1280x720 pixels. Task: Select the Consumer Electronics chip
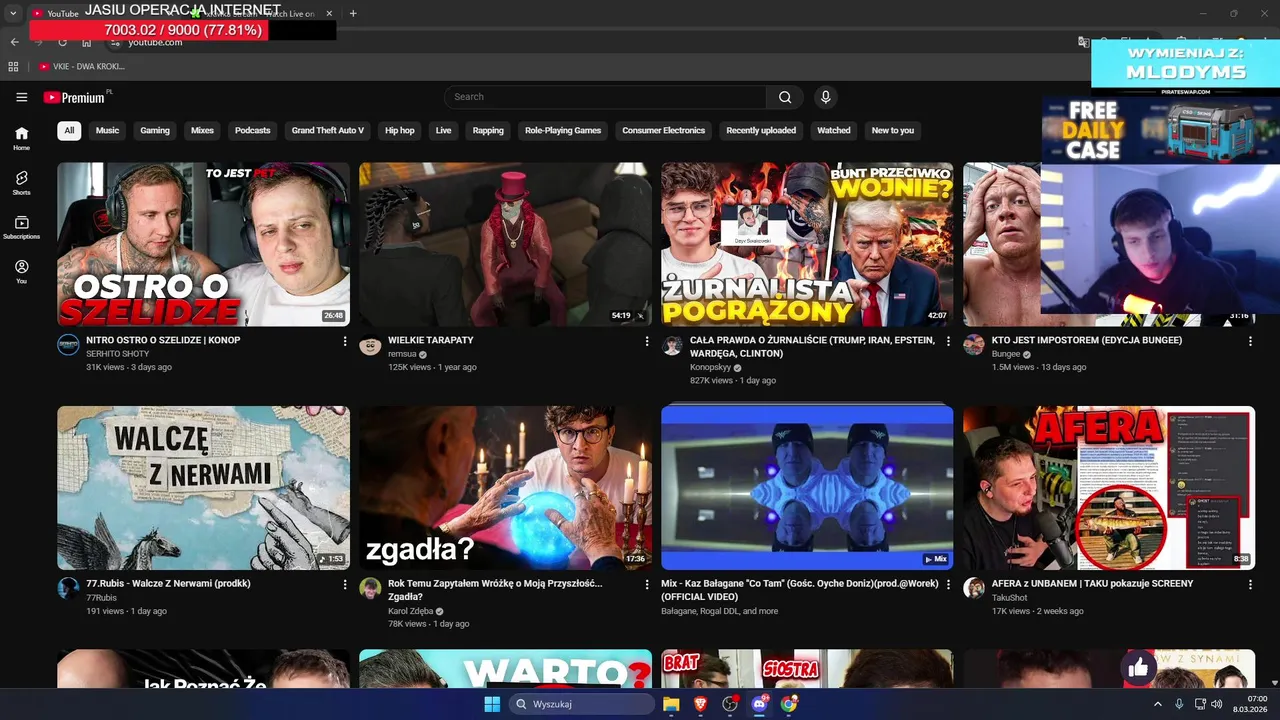pos(663,130)
